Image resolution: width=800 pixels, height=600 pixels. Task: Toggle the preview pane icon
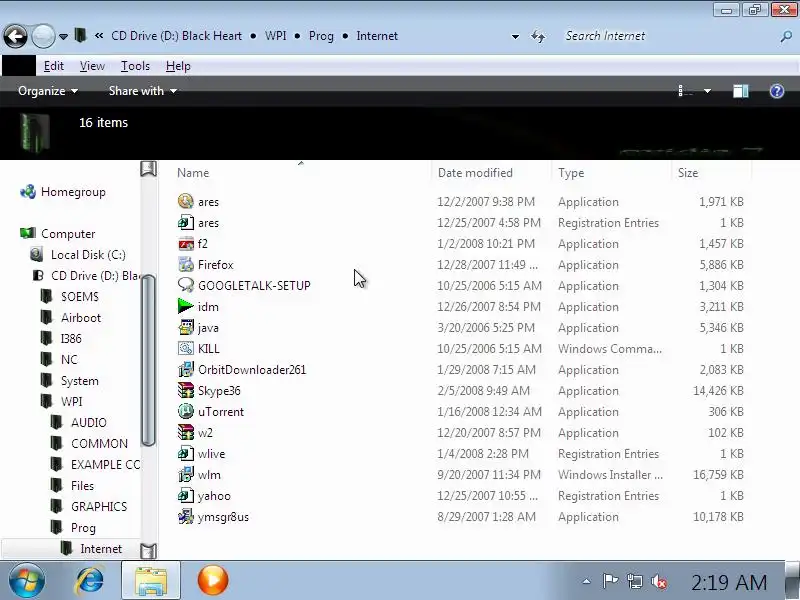point(741,91)
